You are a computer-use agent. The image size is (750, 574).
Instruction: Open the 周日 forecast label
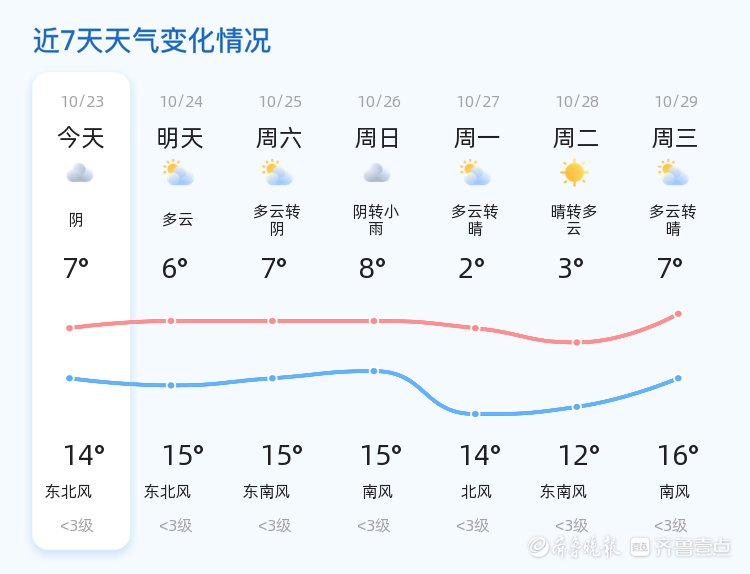click(x=378, y=138)
